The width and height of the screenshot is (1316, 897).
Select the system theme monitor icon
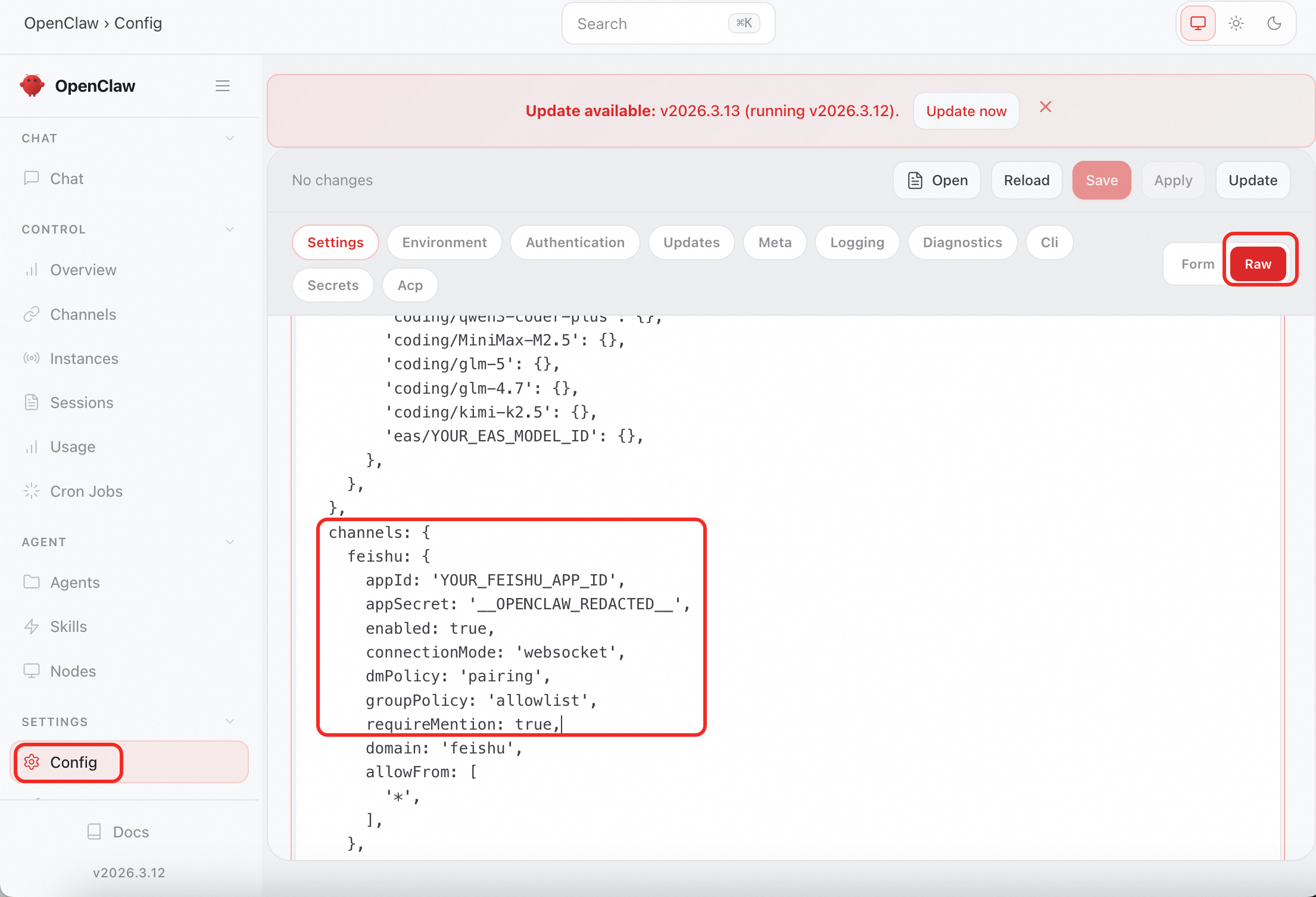(1198, 23)
